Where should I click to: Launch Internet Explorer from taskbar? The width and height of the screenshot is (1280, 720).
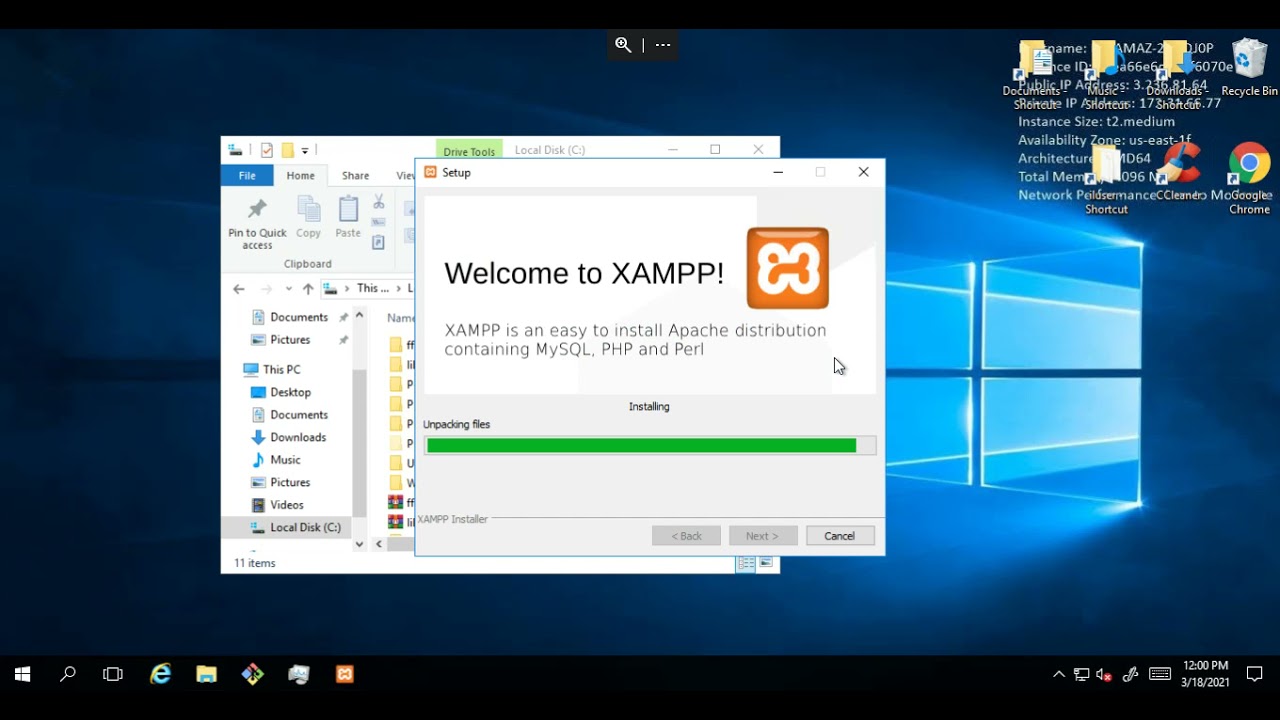point(160,674)
